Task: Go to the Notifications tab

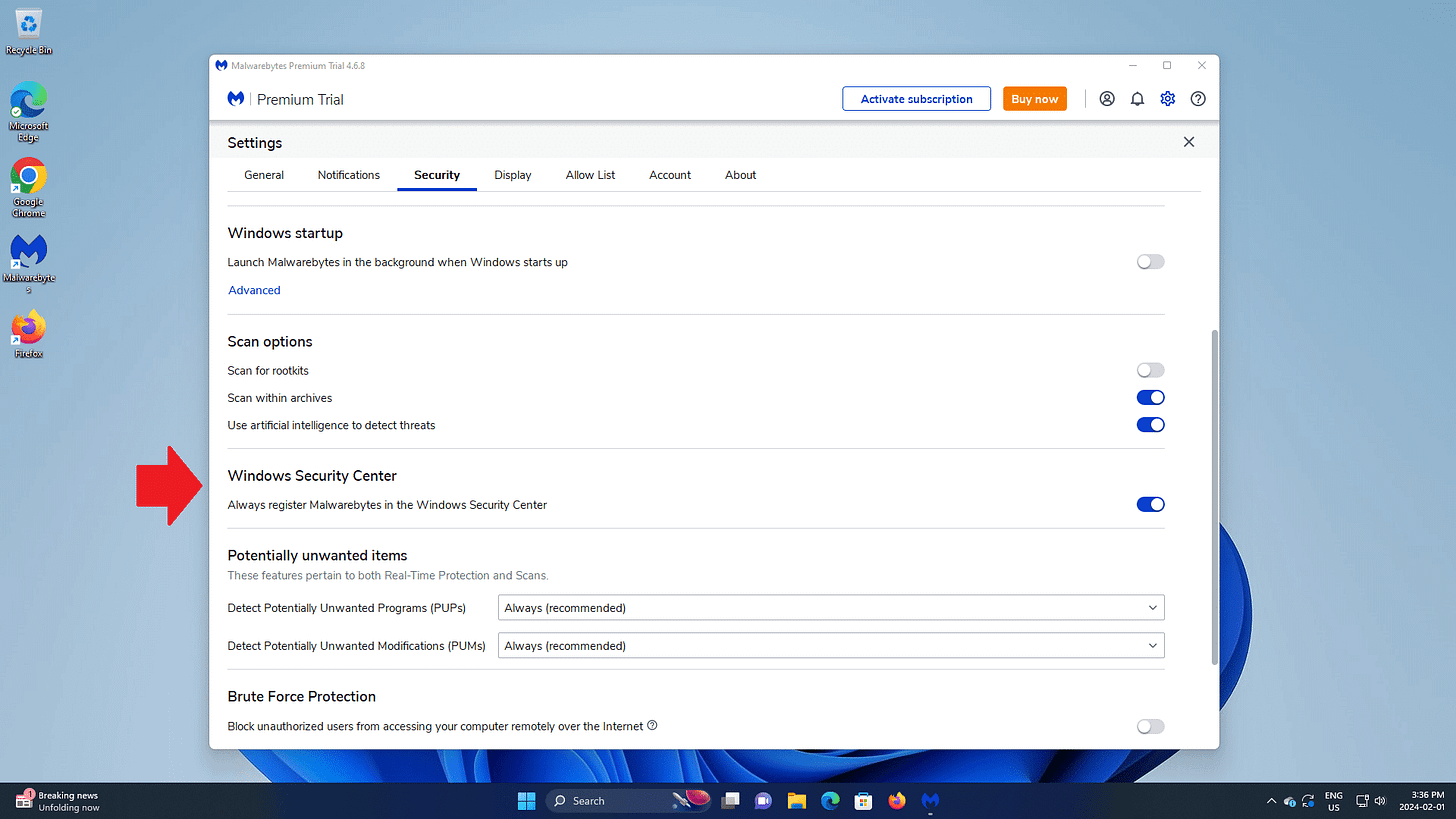Action: 348,174
